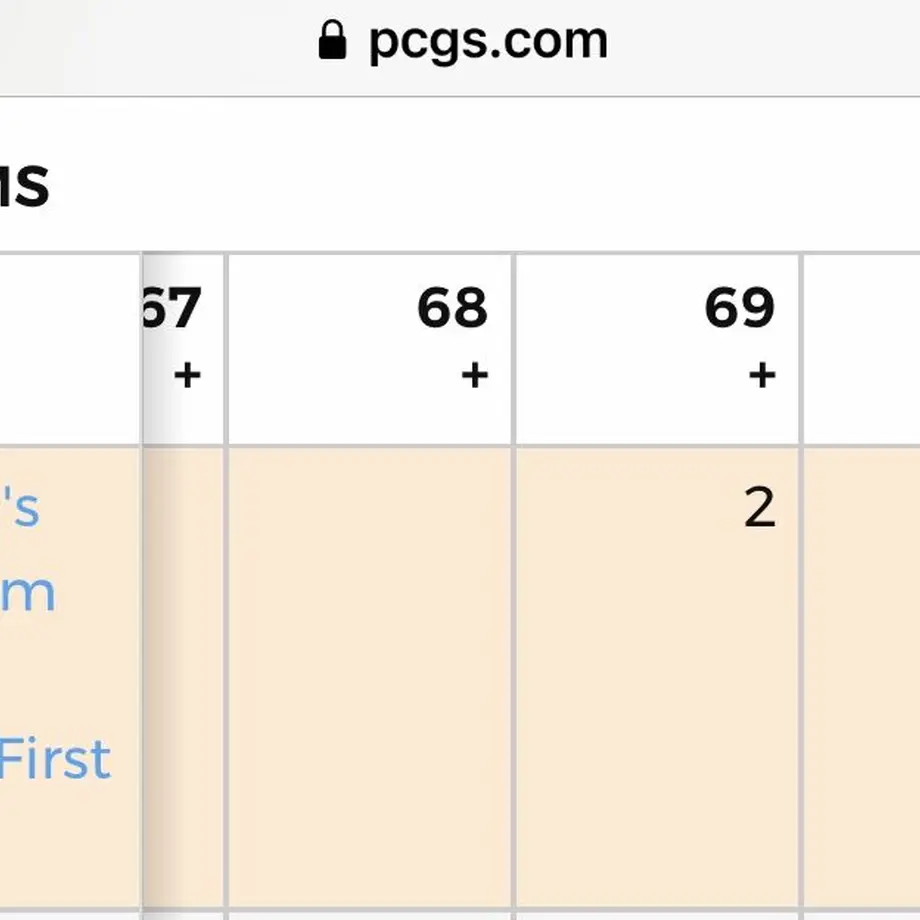
Task: Click the bold heading ending in ns
Action: pos(24,186)
